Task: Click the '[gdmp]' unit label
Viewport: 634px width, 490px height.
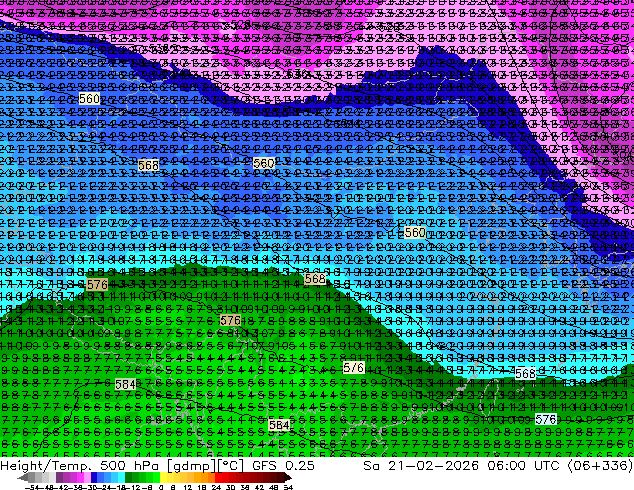Action: point(190,466)
